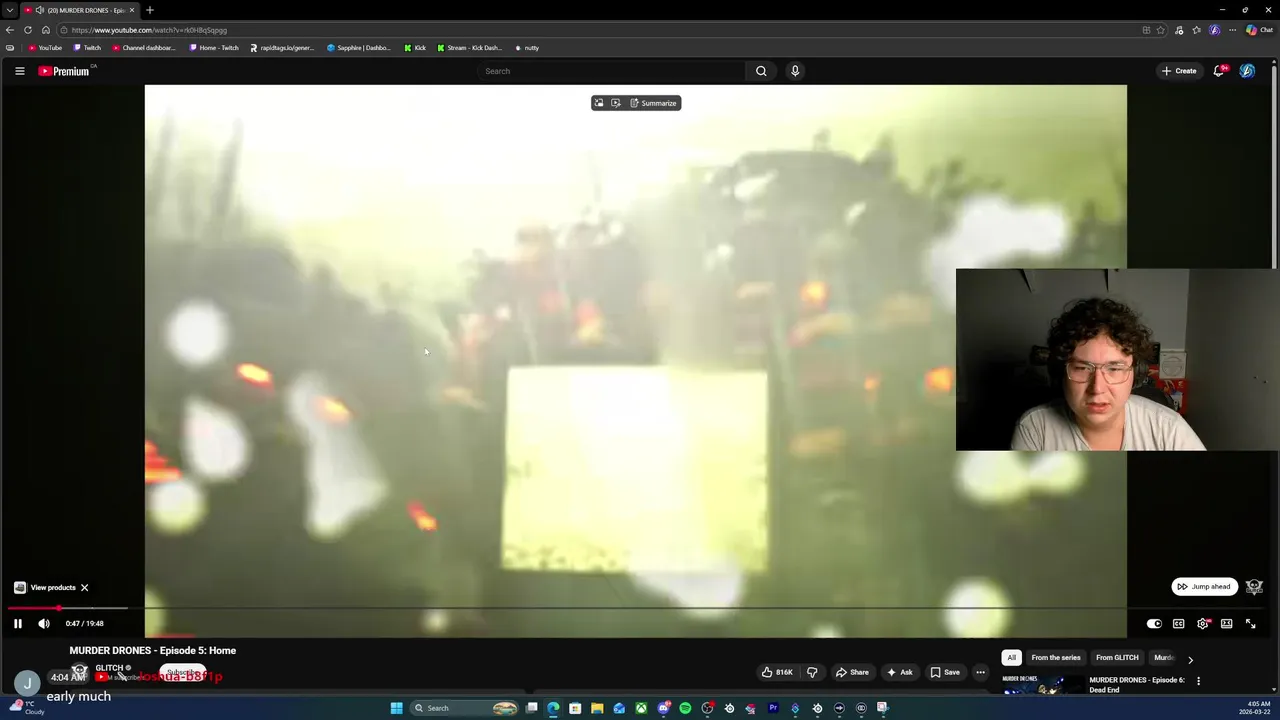The width and height of the screenshot is (1280, 720).
Task: Open the YouTube account avatar menu
Action: [1247, 71]
